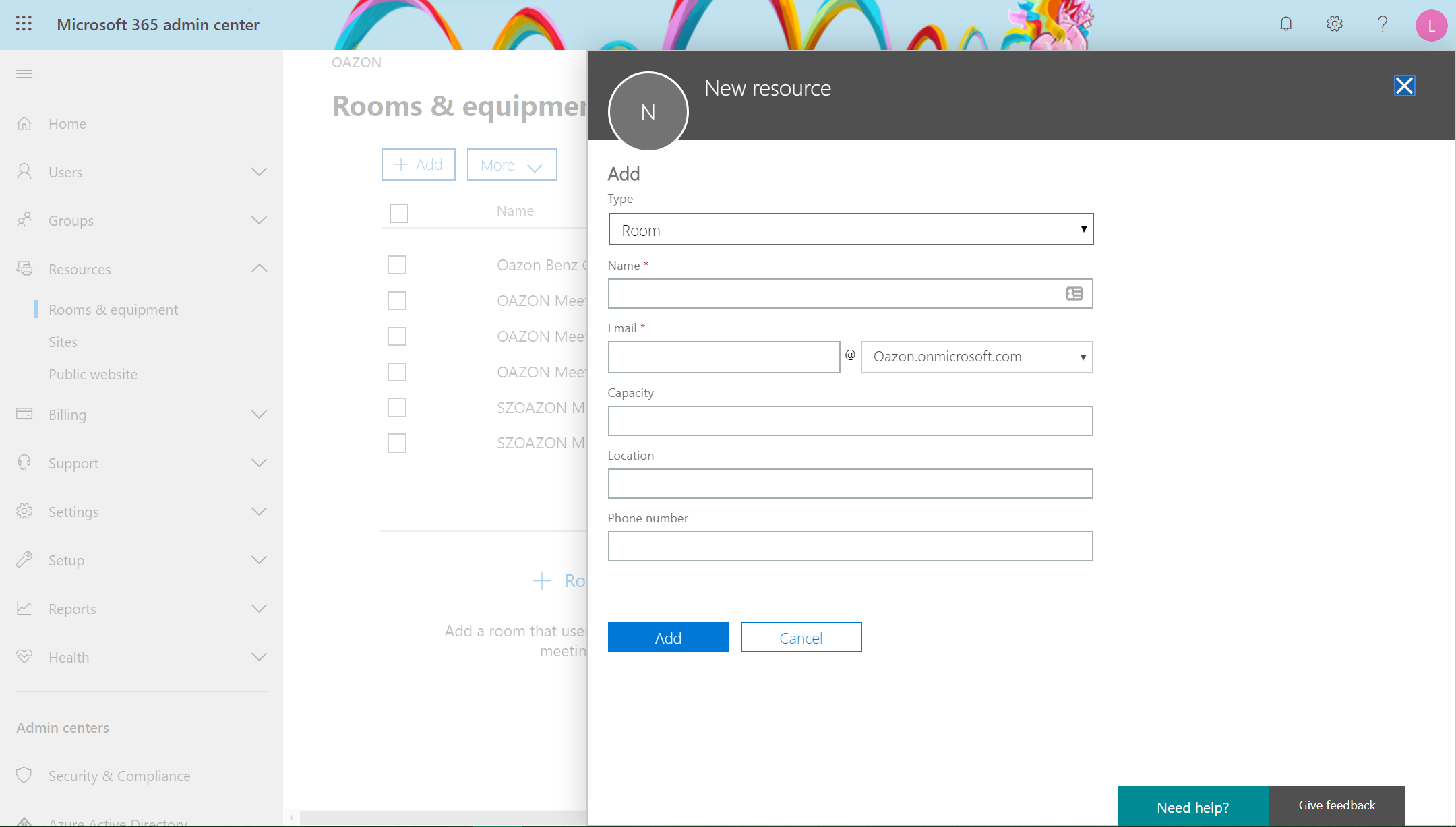This screenshot has width=1456, height=827.
Task: Click the Oazon Benz row name
Action: (542, 265)
